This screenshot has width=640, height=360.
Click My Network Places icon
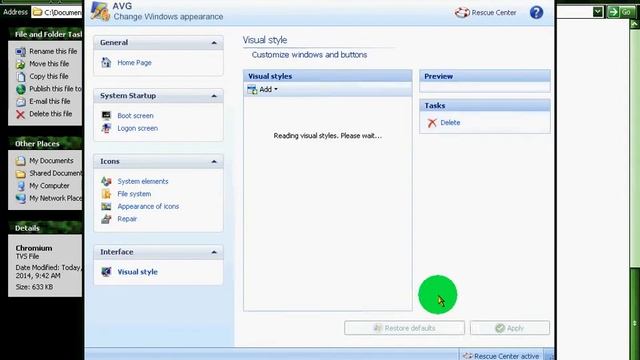(x=20, y=198)
